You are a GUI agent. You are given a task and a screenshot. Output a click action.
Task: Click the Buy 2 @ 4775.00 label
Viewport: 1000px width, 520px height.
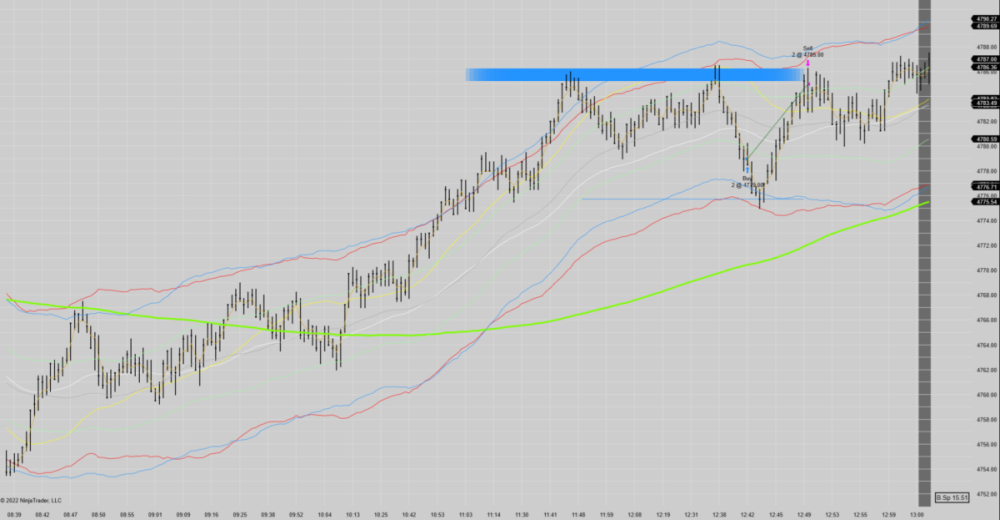748,183
